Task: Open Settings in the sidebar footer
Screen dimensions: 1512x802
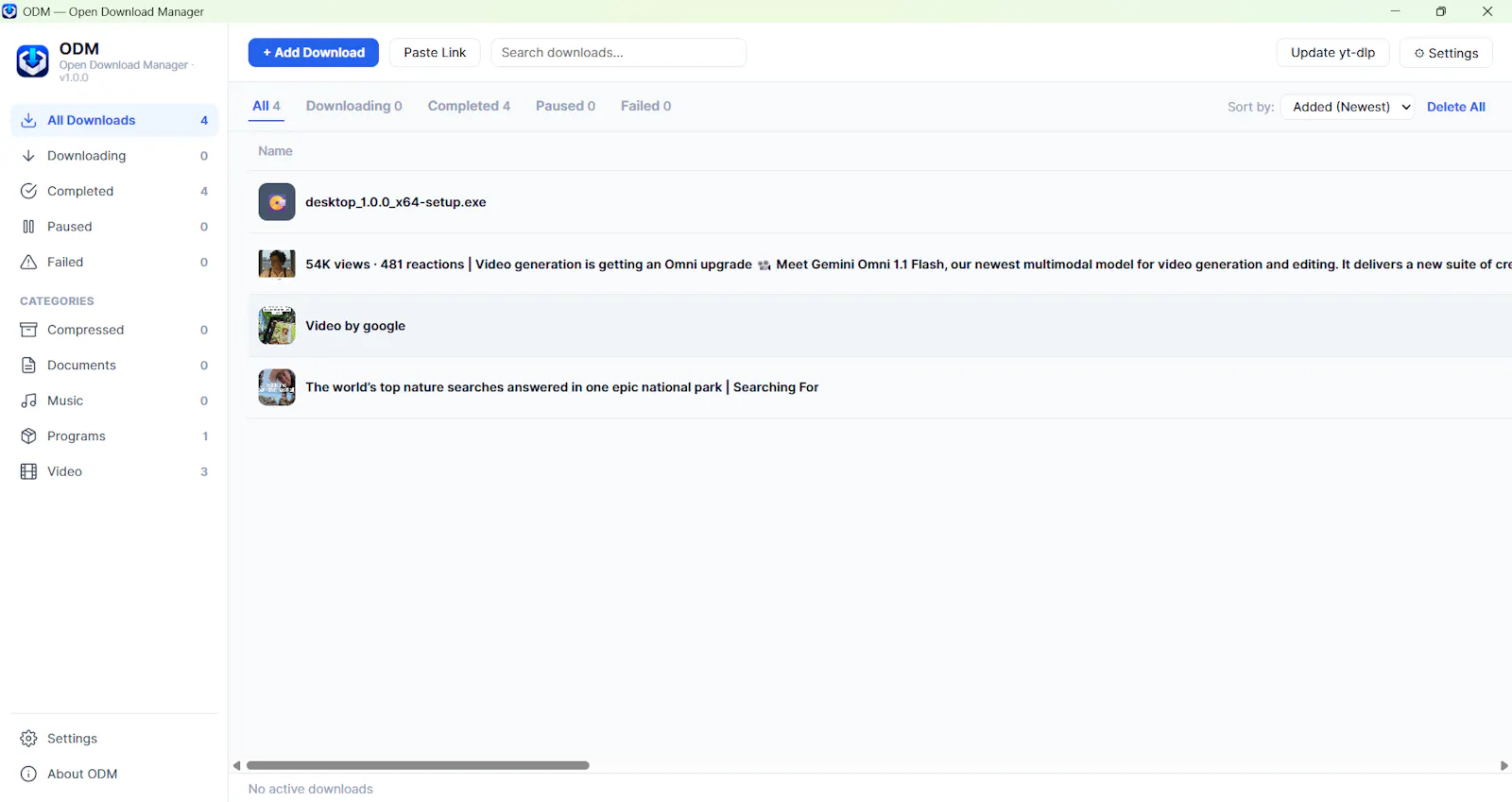Action: point(114,739)
